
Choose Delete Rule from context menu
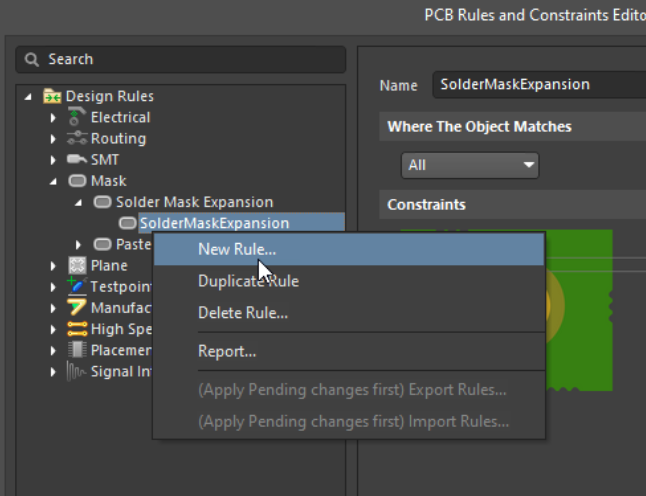click(243, 313)
